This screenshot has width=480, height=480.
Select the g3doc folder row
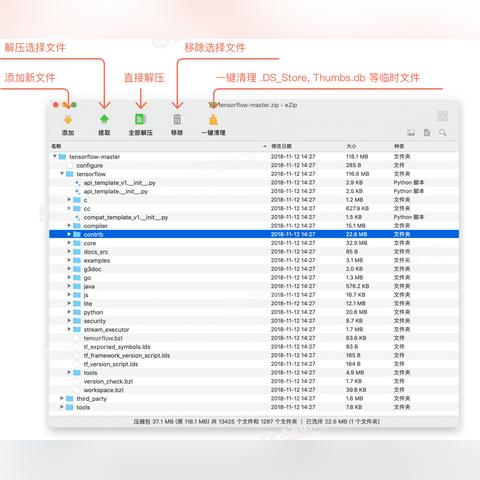pos(254,269)
